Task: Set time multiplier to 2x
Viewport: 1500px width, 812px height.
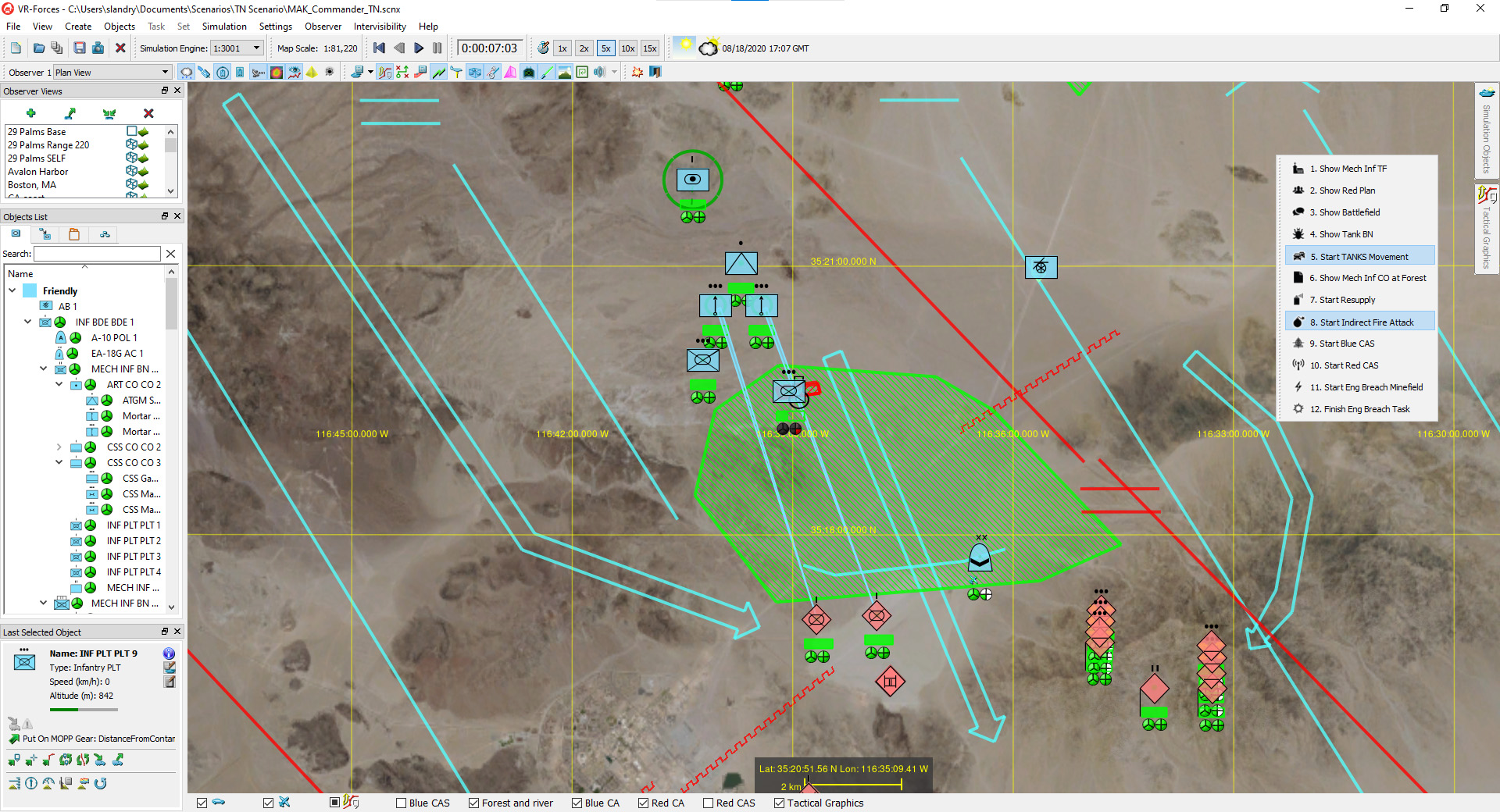Action: tap(584, 48)
